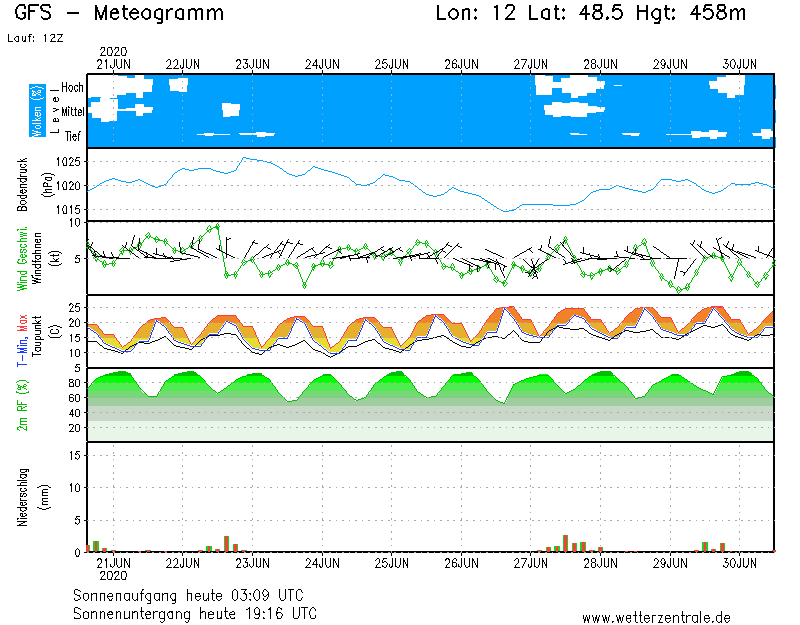800x625 pixels.
Task: Click the GFS – Meteogramm title
Action: click(119, 14)
